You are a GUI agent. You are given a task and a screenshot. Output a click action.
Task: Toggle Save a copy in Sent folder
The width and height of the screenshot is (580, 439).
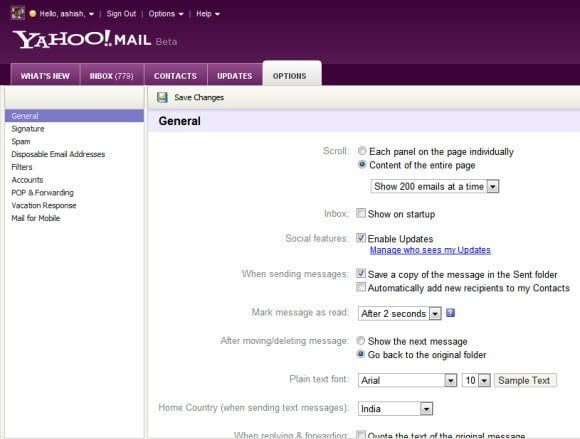point(361,273)
